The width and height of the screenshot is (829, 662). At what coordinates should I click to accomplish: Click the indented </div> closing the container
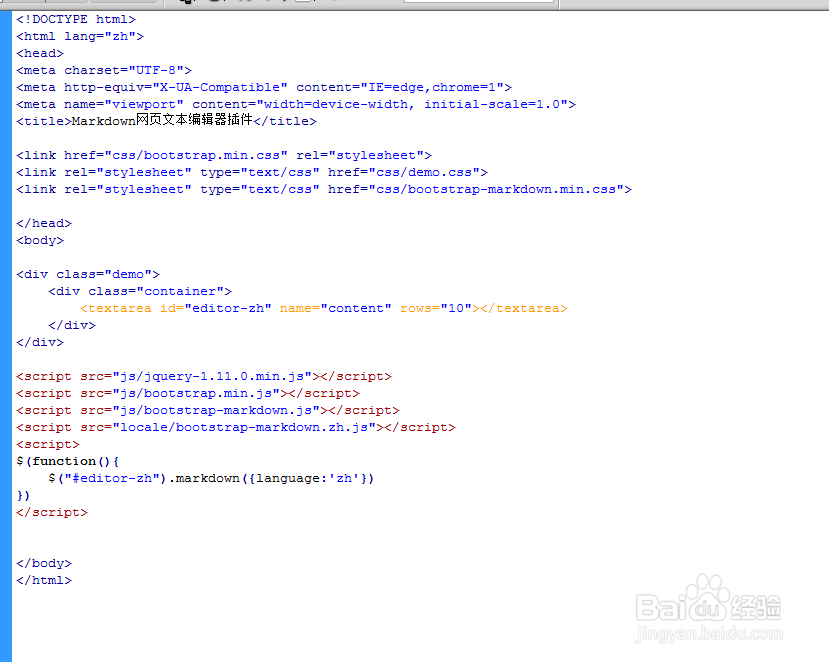coord(72,325)
